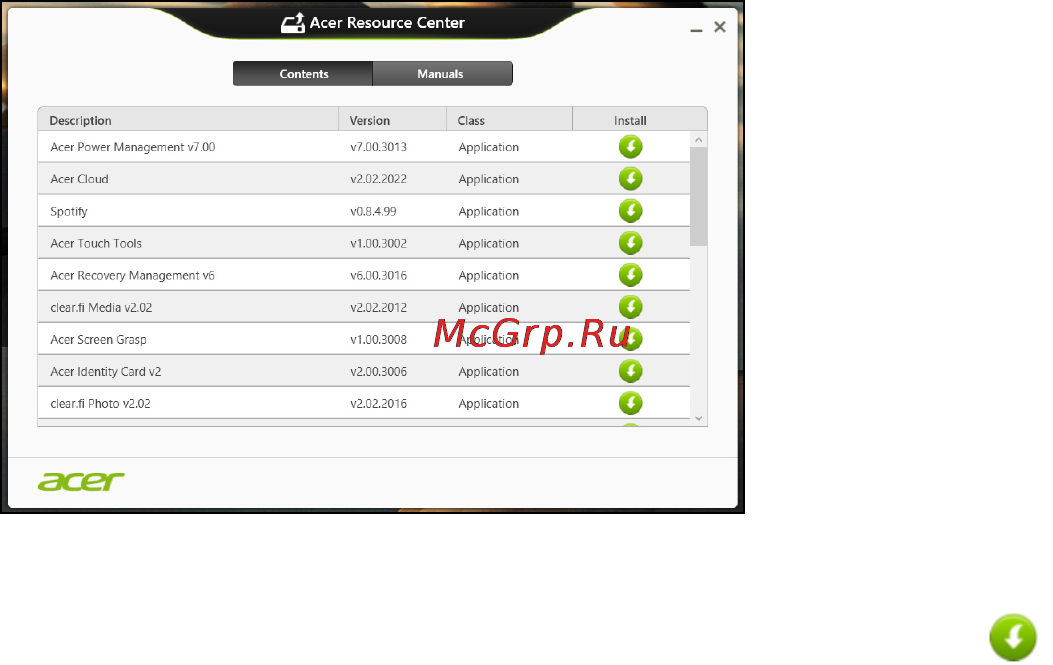This screenshot has height=665, width=1053.
Task: Click version v2.02.2016
Action: point(378,404)
